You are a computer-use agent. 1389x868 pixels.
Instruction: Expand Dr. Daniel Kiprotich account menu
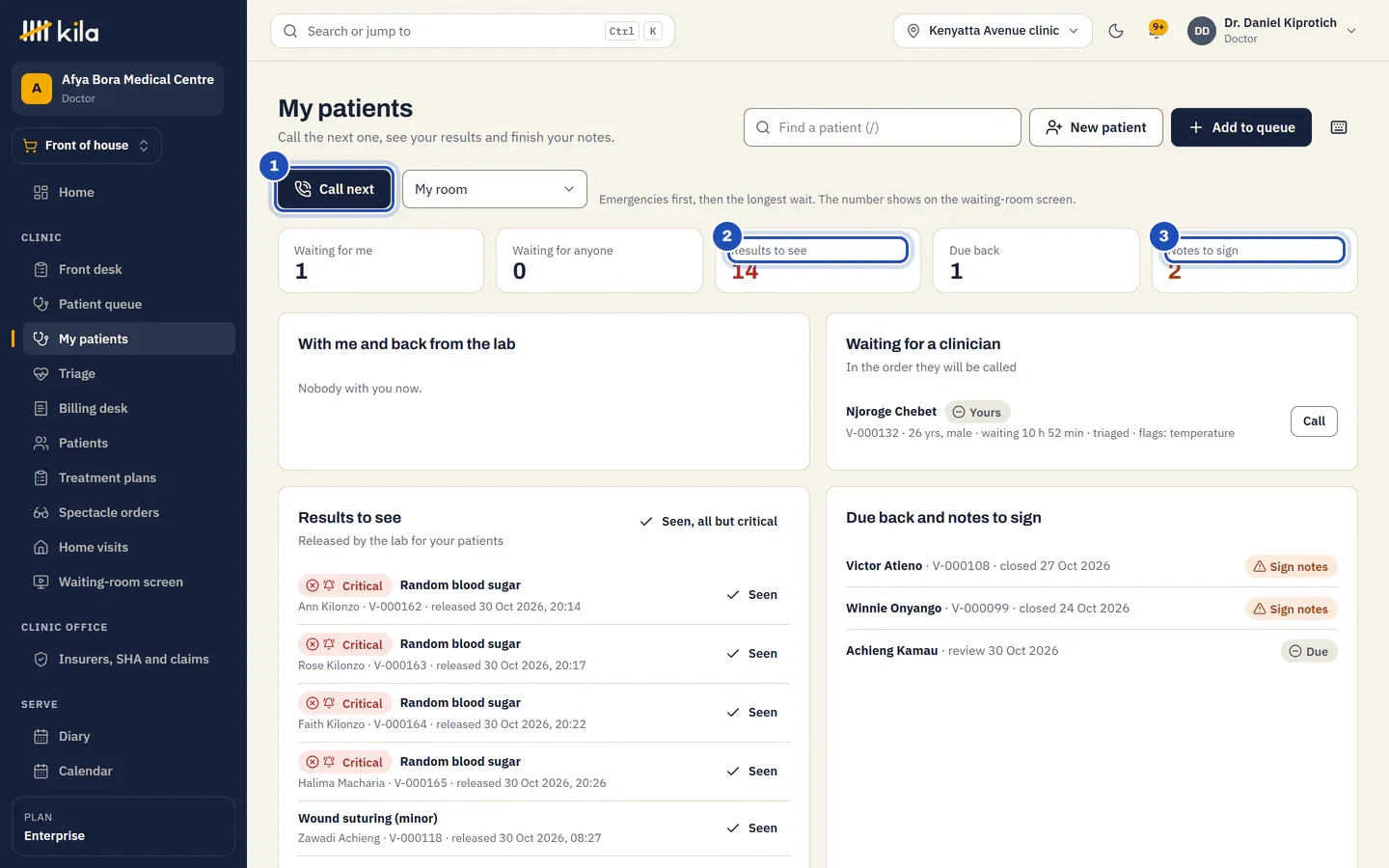[x=1273, y=31]
